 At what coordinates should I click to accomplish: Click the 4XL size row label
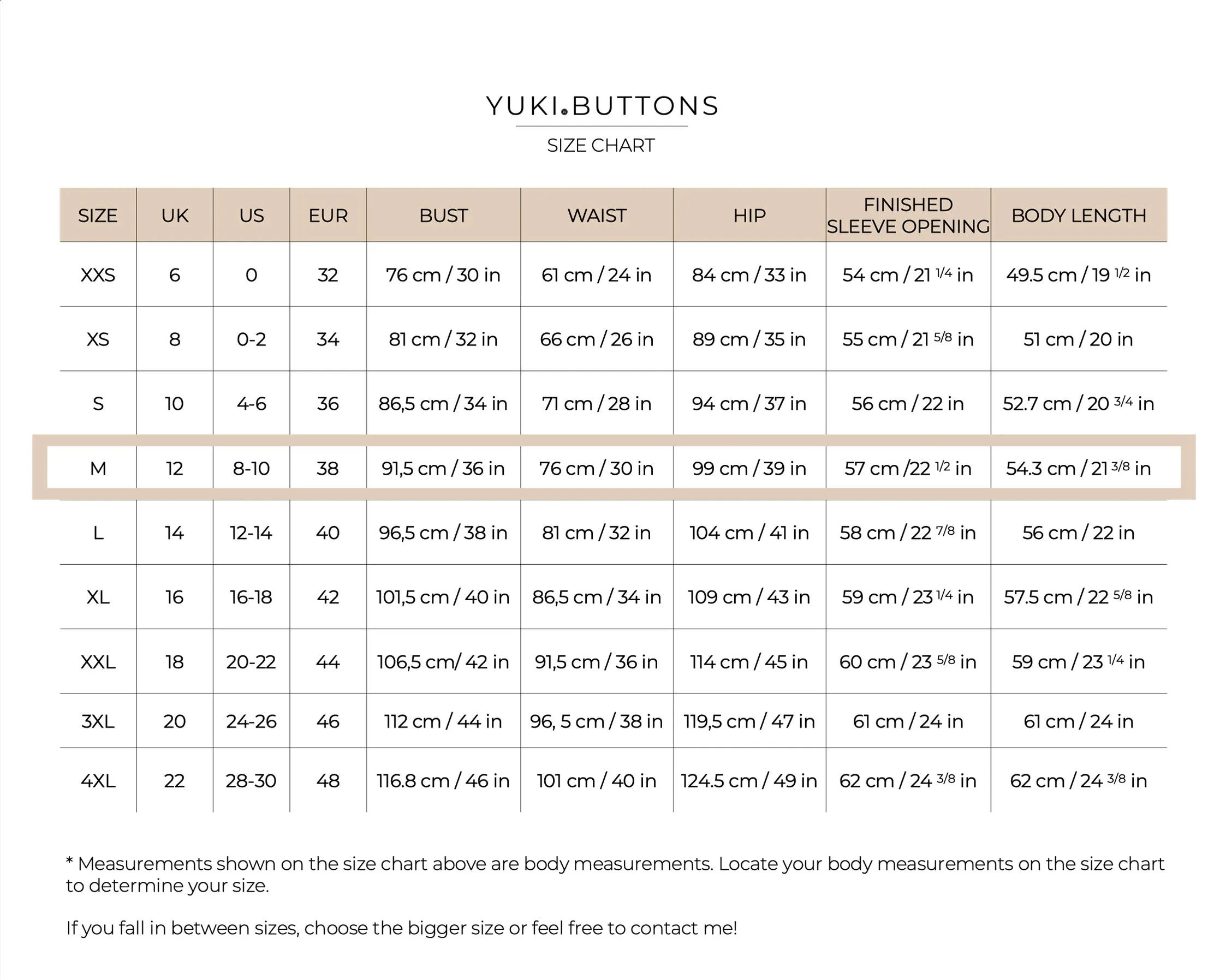pos(98,780)
